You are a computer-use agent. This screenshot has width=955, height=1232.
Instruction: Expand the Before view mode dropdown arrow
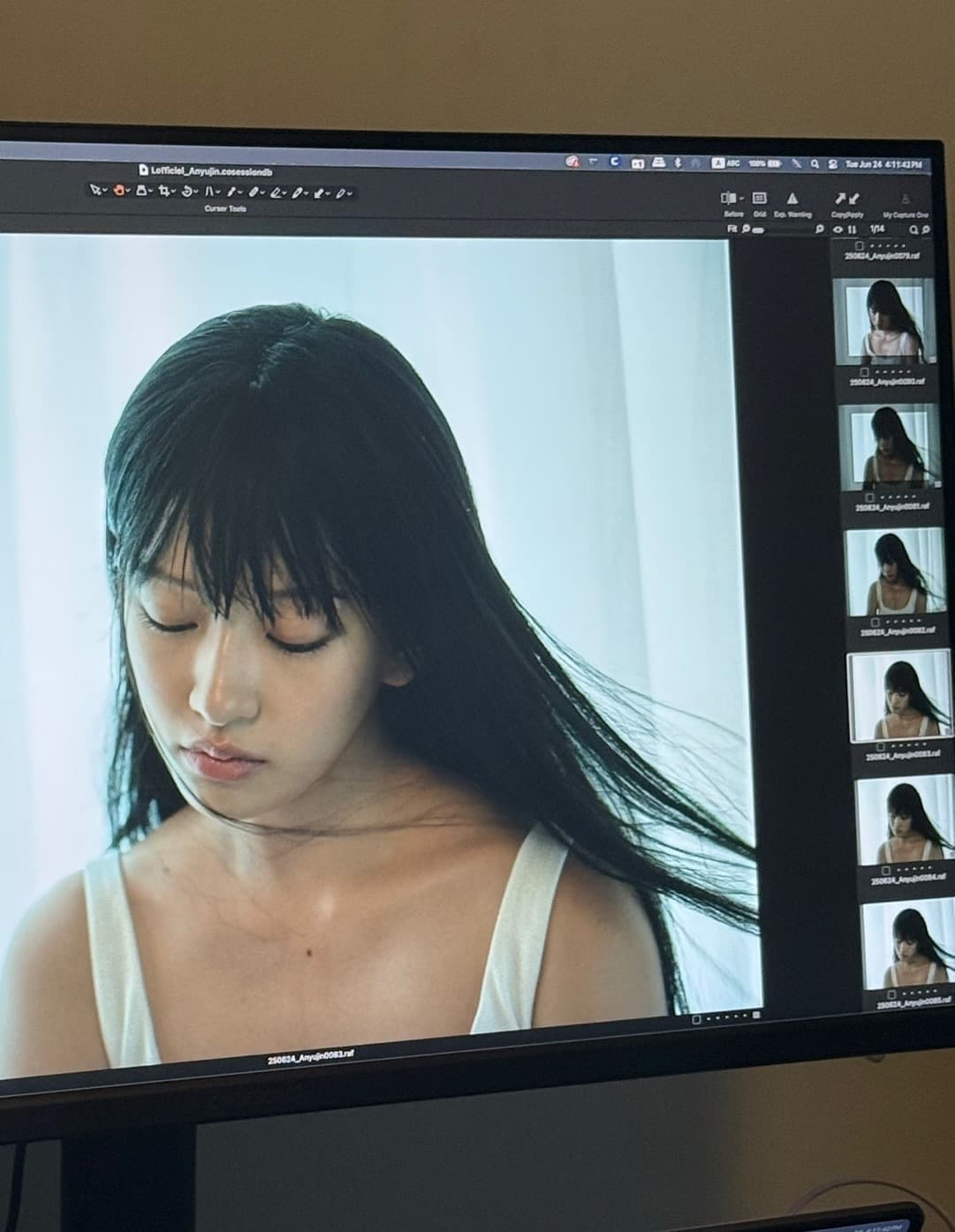pos(741,199)
